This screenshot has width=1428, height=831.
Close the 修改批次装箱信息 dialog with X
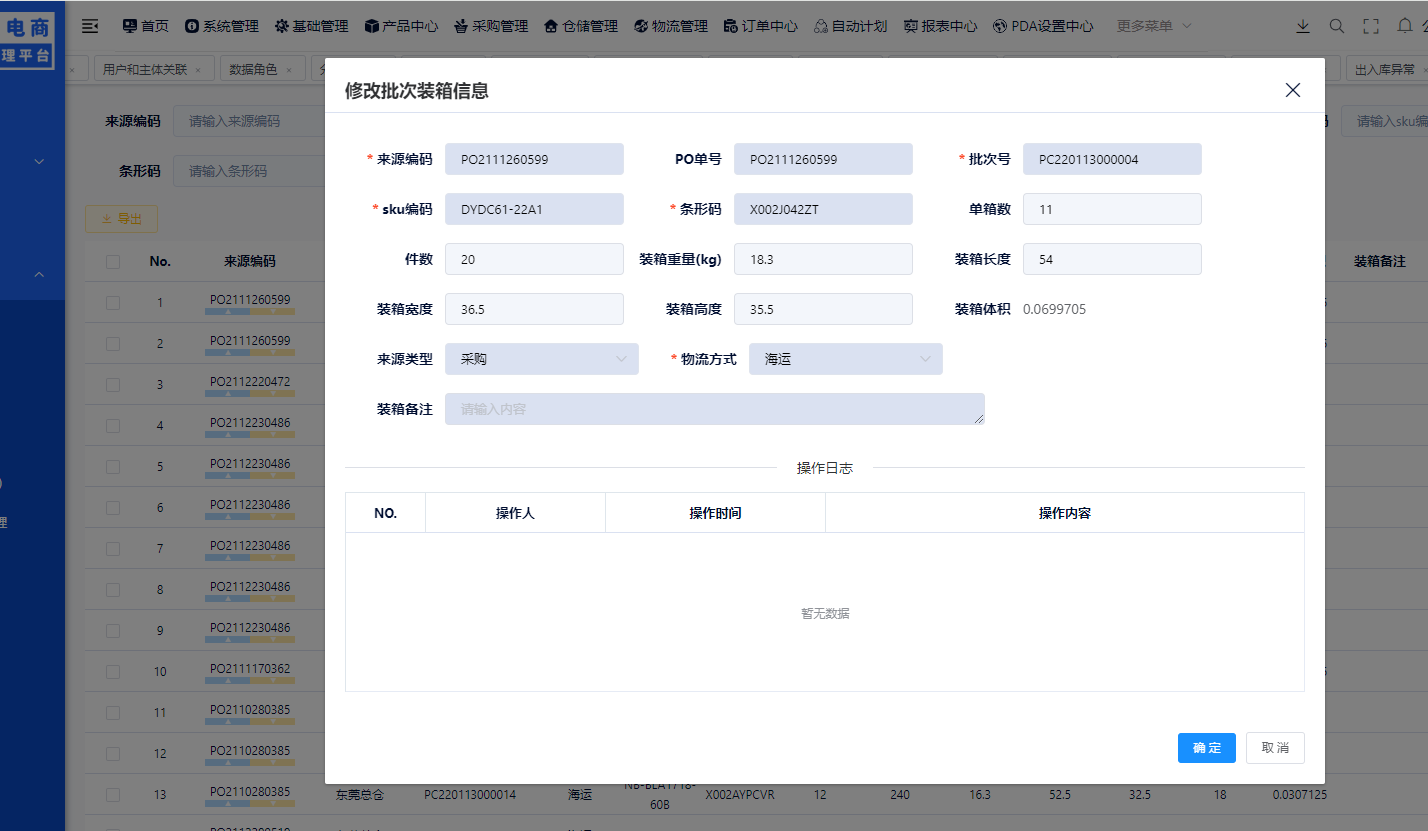pos(1292,90)
